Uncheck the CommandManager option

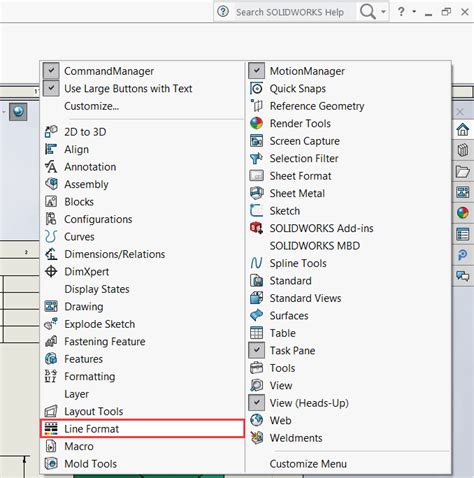(51, 71)
